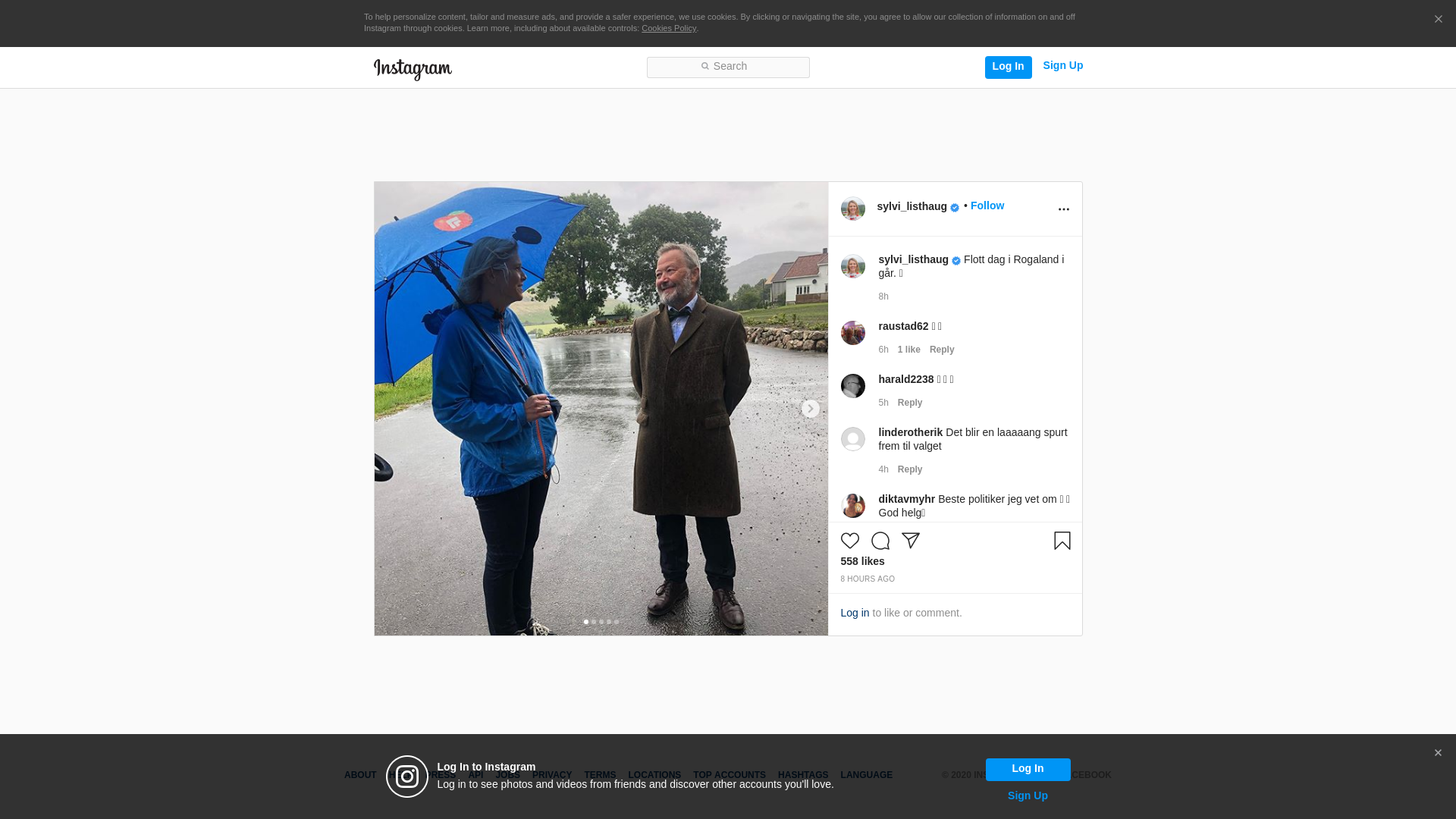Reply to linderotherik's comment

[x=910, y=469]
